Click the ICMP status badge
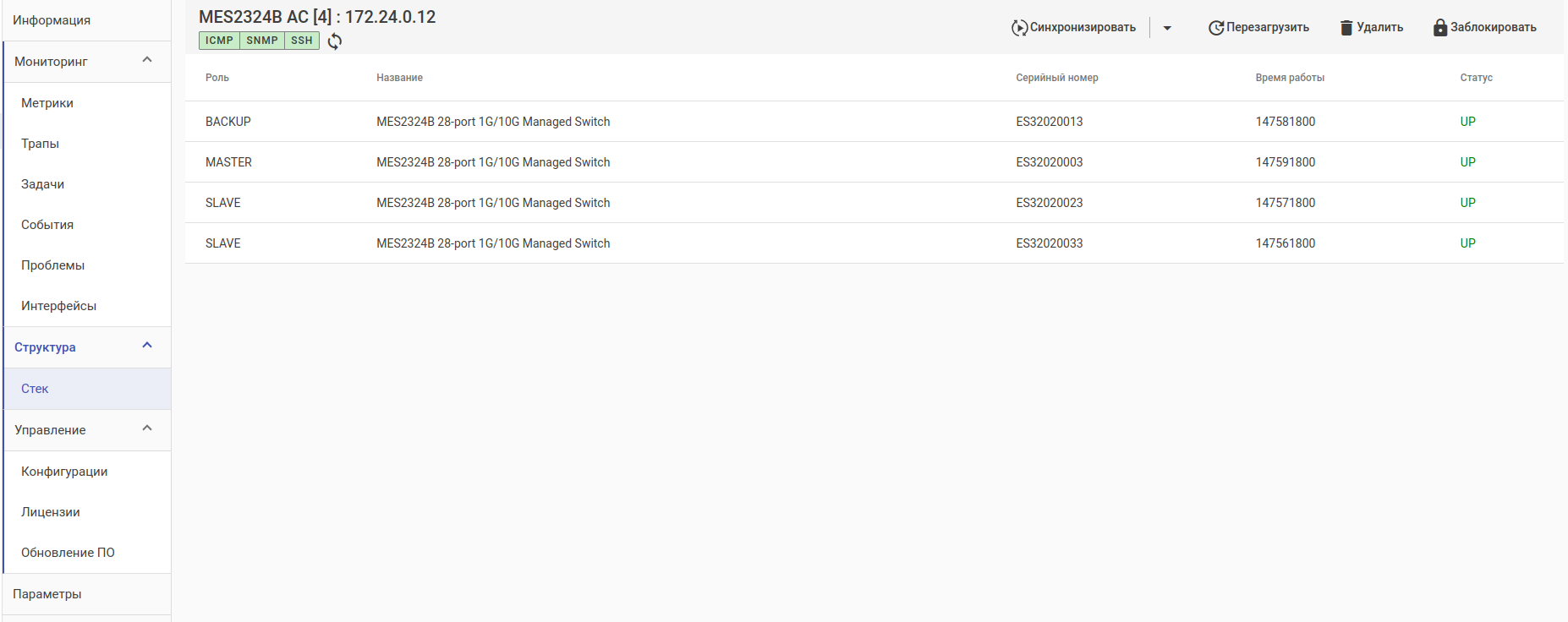The width and height of the screenshot is (1568, 622). coord(219,41)
